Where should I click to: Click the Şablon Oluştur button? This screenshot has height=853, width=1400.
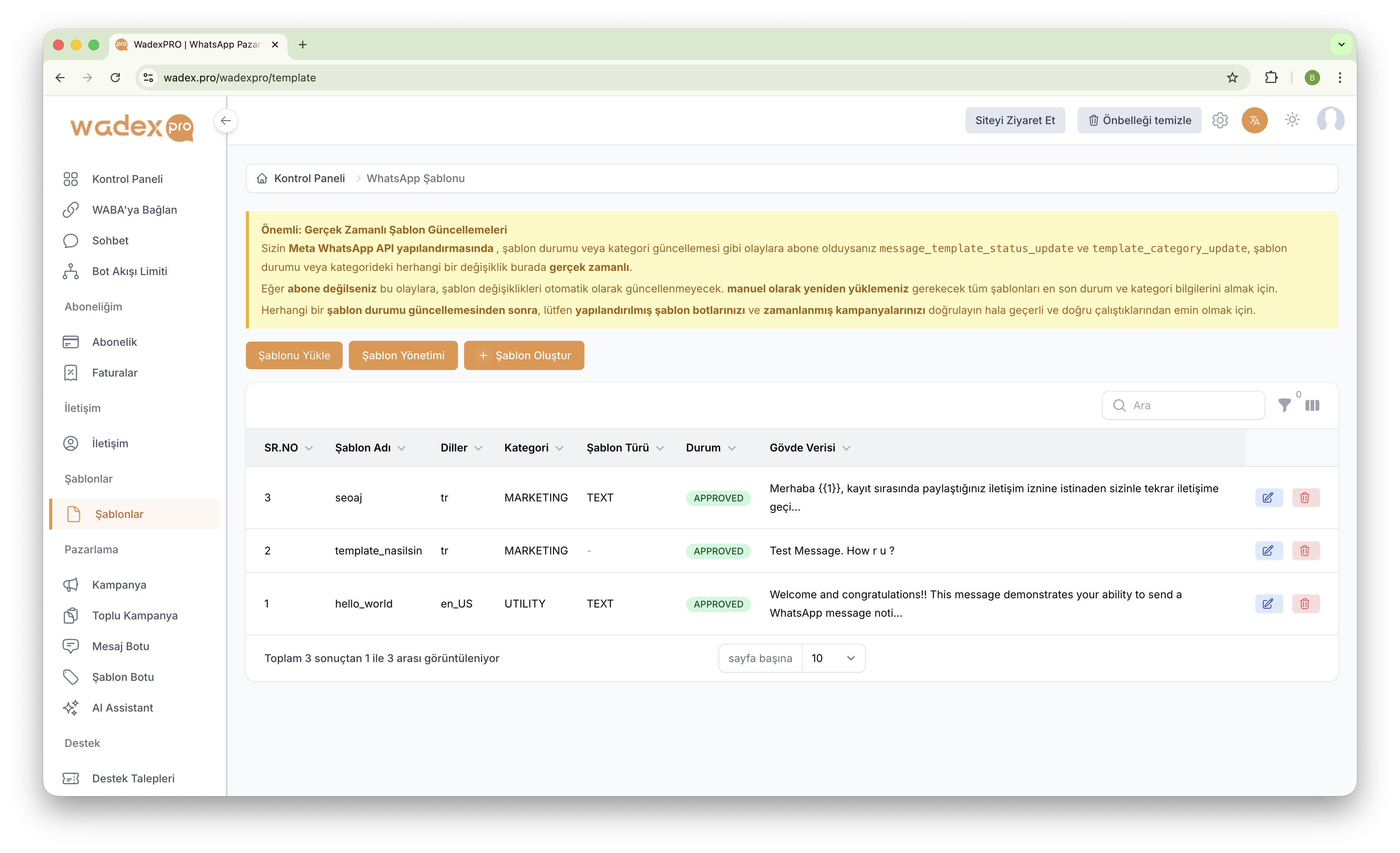click(x=524, y=355)
